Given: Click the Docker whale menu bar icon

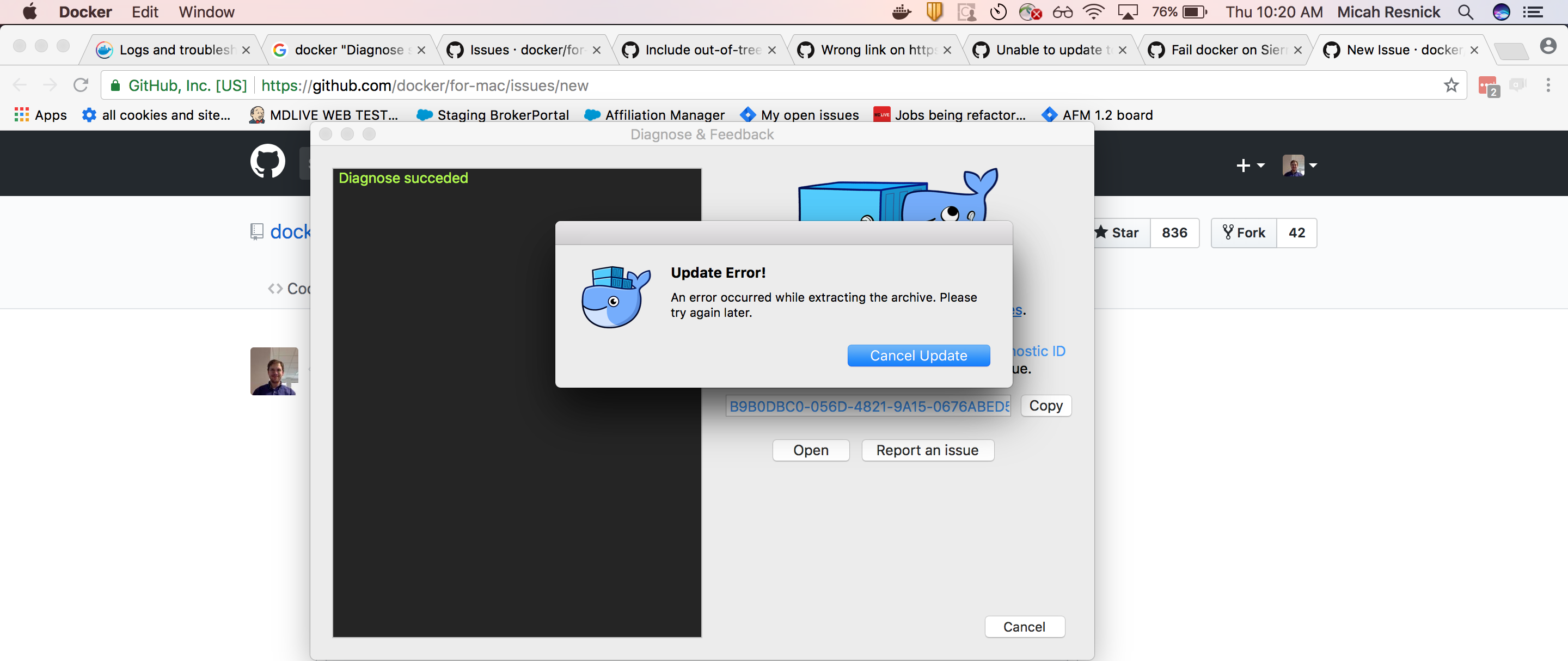Looking at the screenshot, I should [x=902, y=12].
